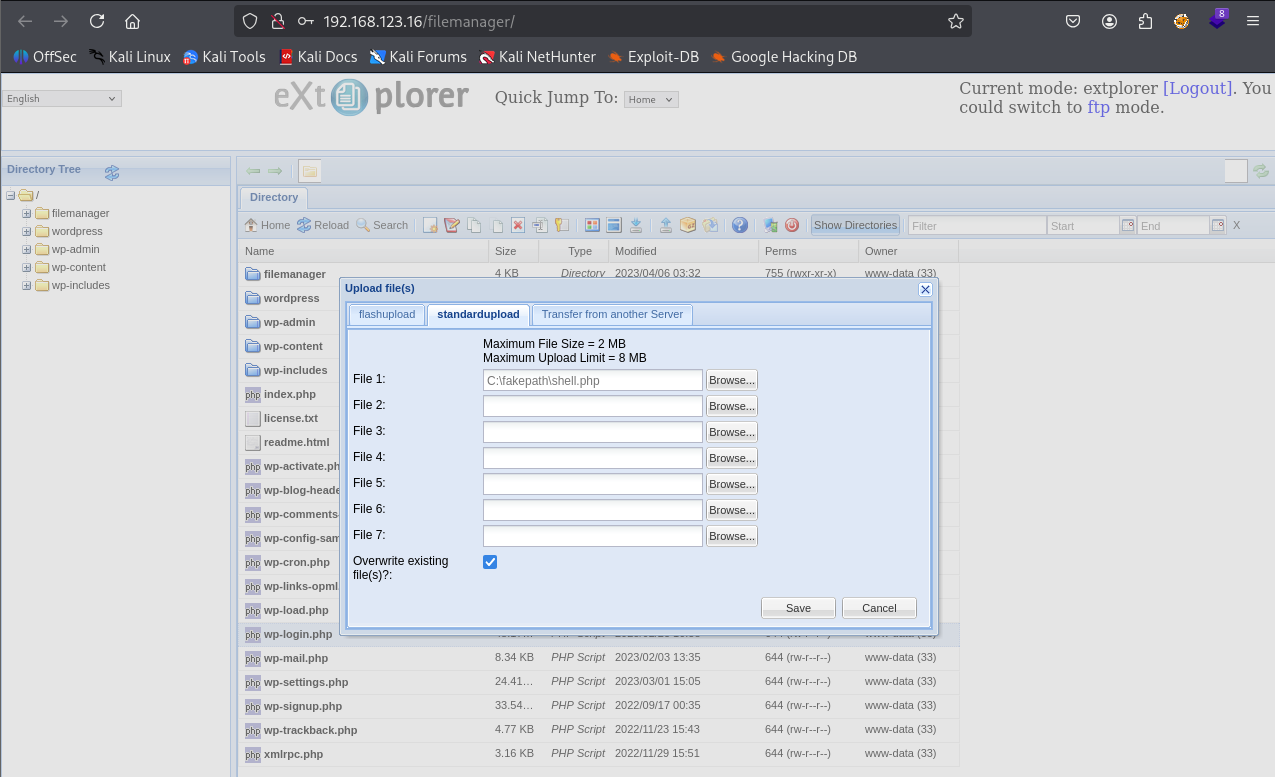Toggle the Show Directories button
1275x777 pixels.
855,225
